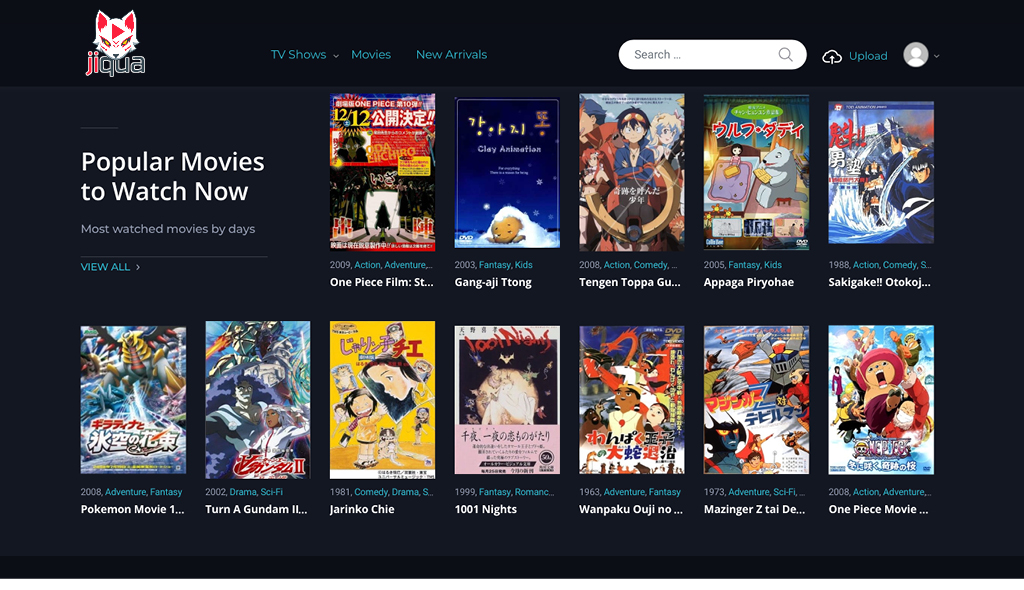
Task: Click Fantasy genre under Wanpaku Ouji
Action: point(665,492)
